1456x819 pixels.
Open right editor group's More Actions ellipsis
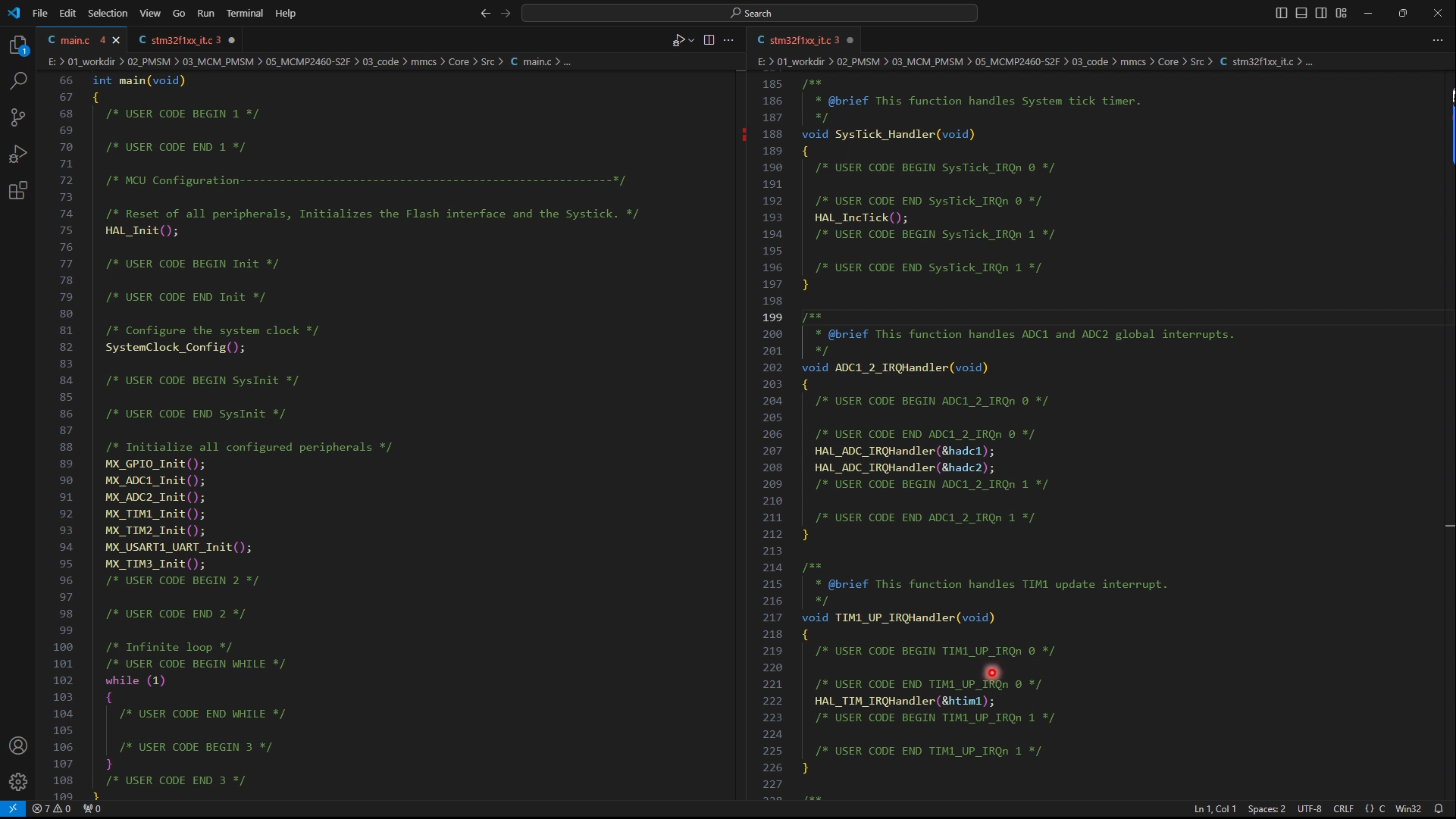pos(1437,40)
